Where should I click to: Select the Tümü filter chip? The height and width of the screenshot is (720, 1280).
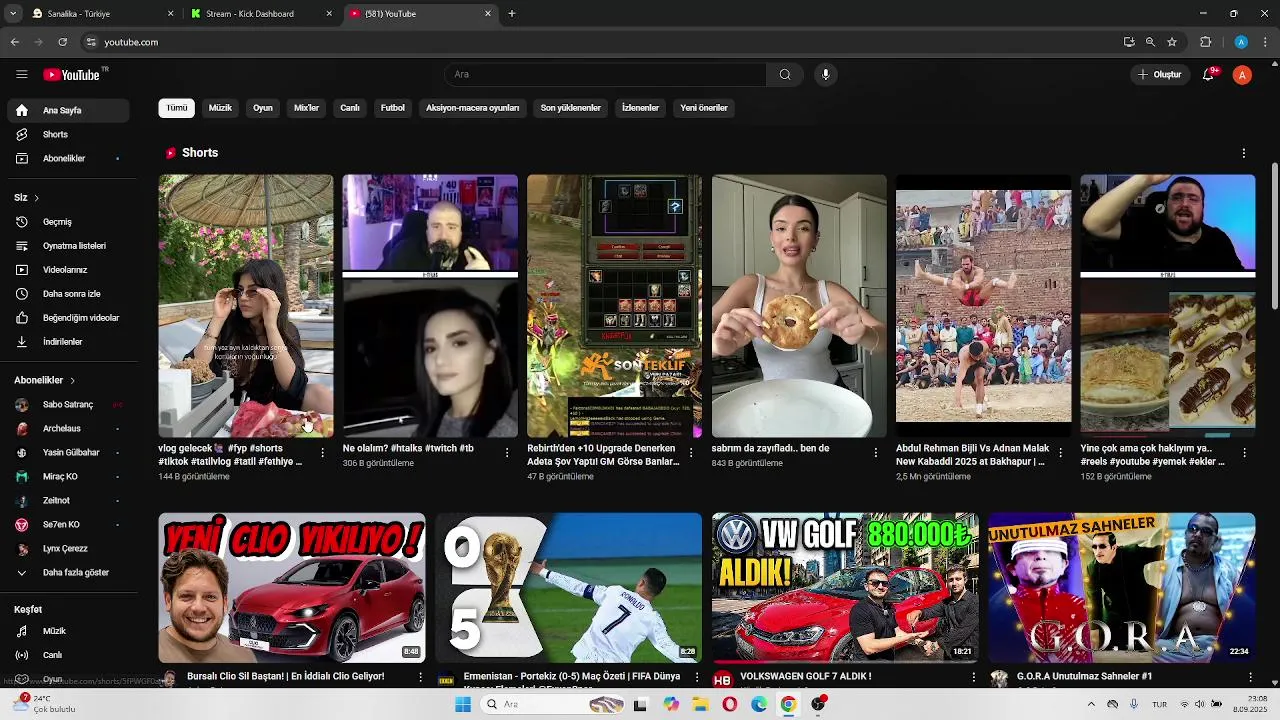(x=176, y=108)
